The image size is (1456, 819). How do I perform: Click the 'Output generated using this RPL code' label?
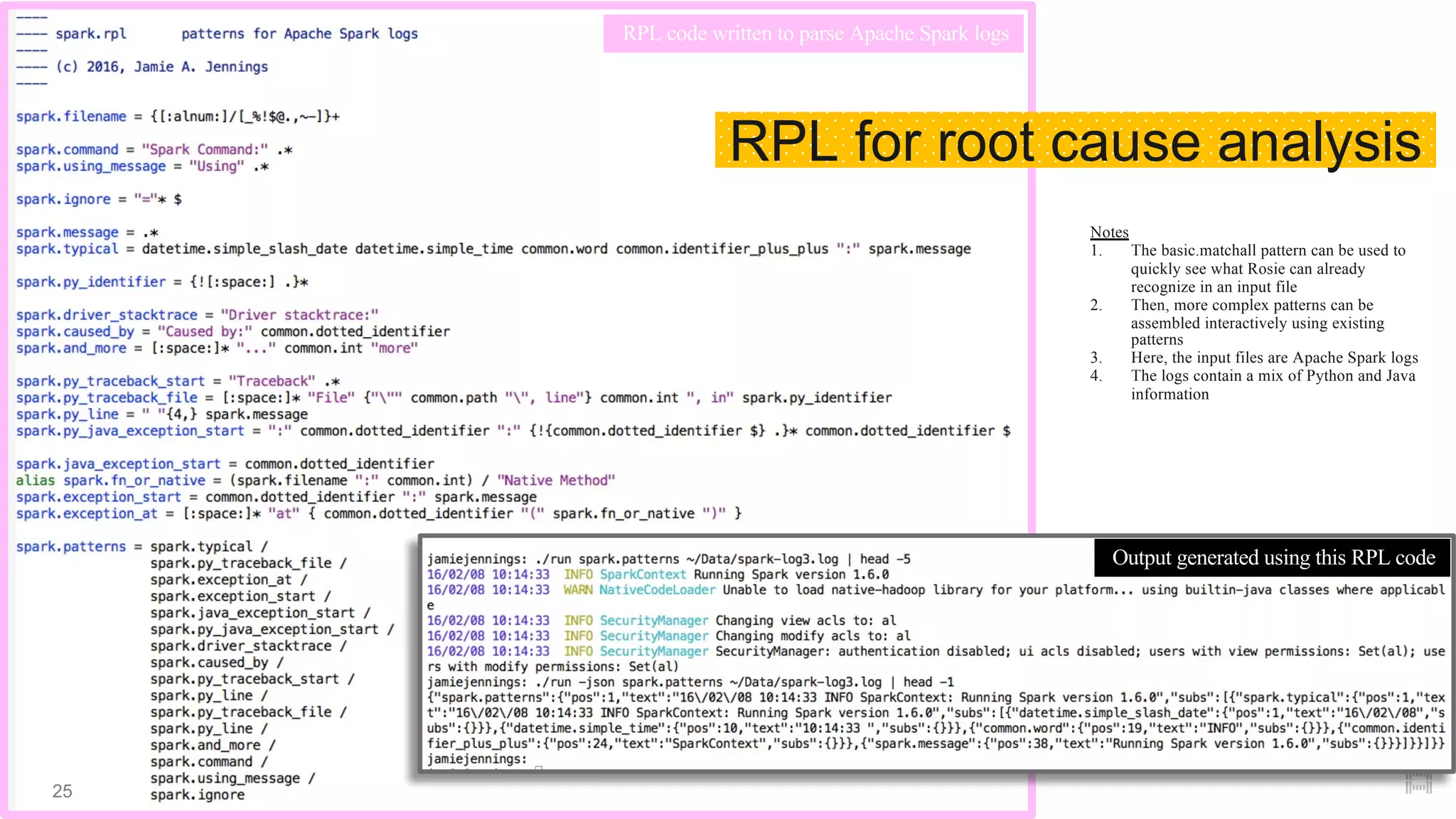click(1273, 557)
